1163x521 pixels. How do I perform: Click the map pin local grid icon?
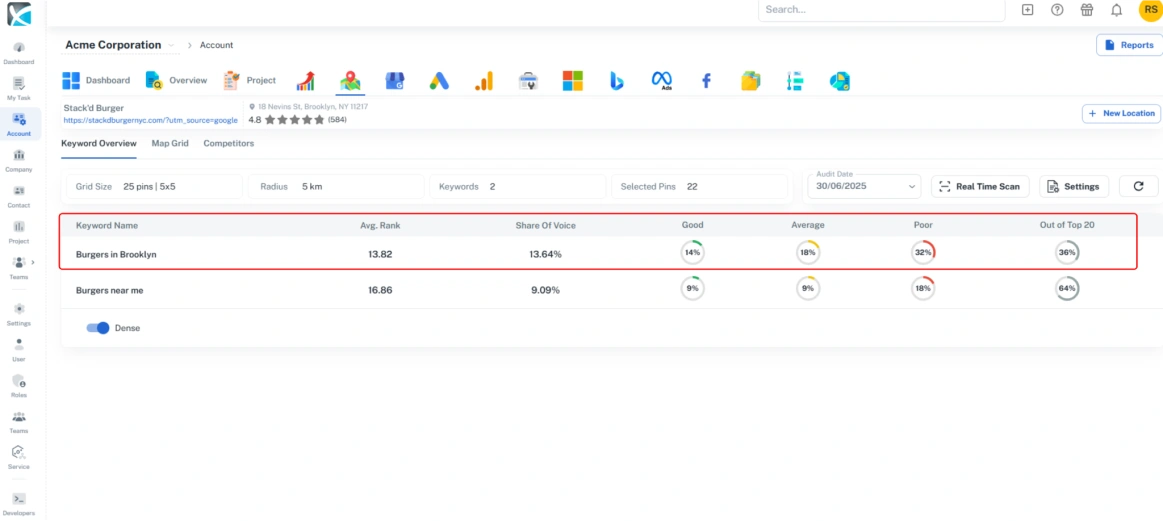coord(350,81)
